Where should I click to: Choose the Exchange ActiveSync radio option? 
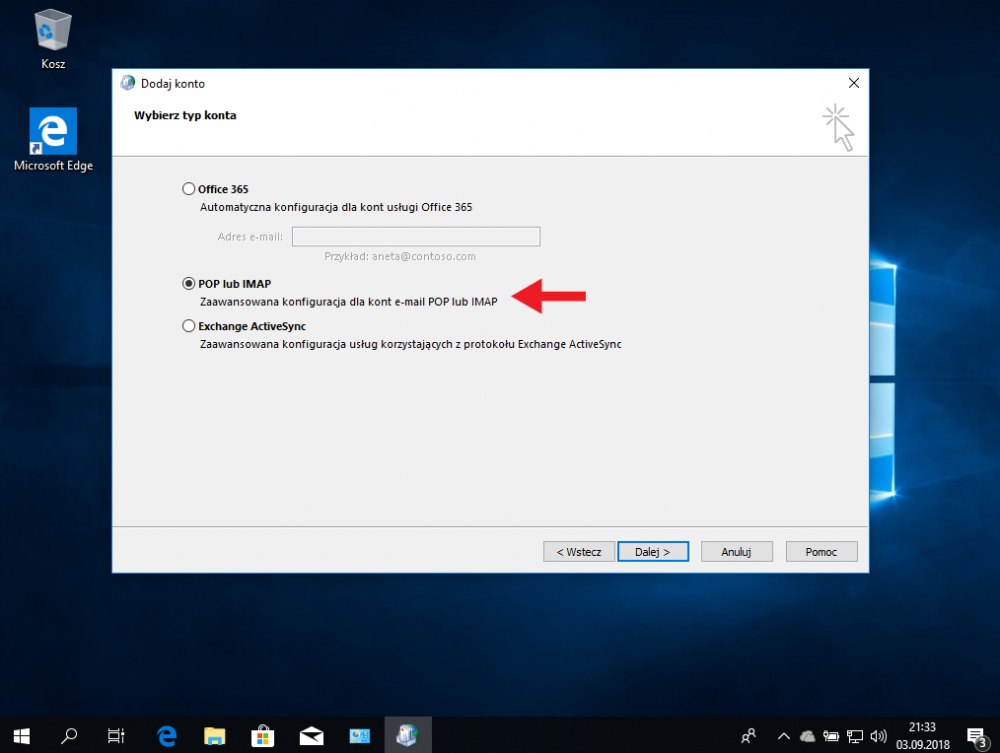pos(189,326)
